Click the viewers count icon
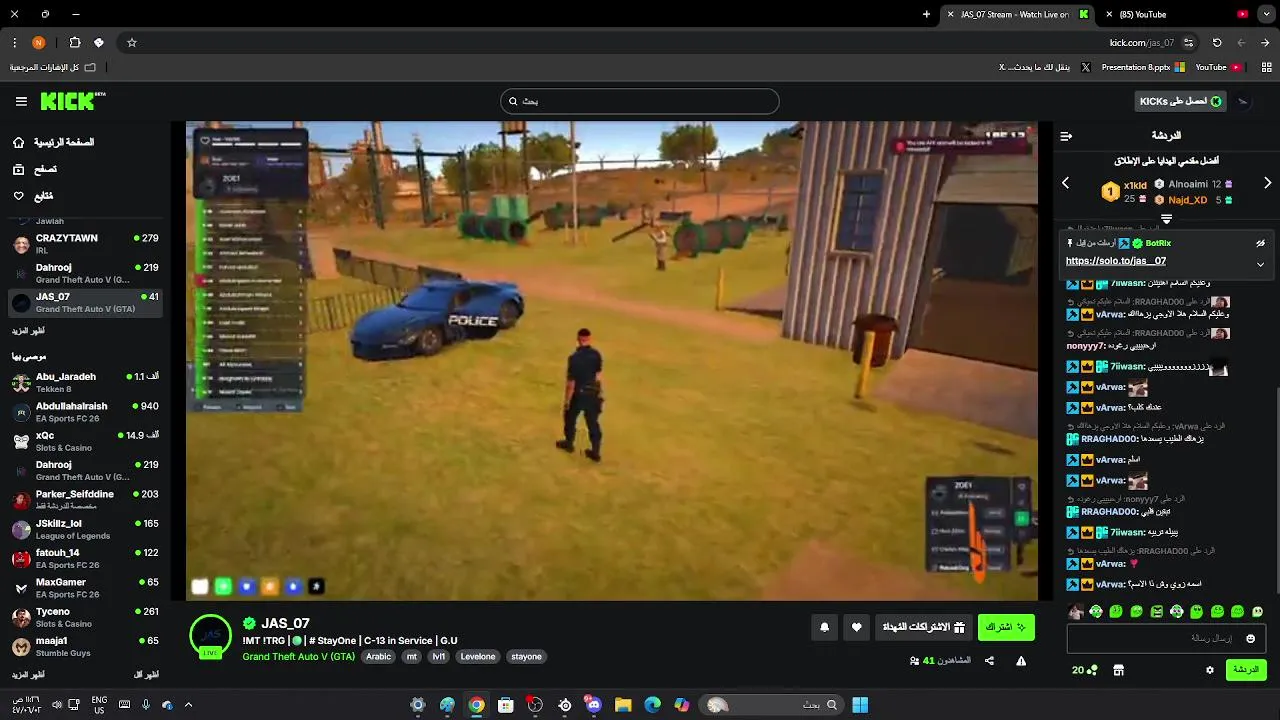This screenshot has height=720, width=1280. click(x=915, y=661)
